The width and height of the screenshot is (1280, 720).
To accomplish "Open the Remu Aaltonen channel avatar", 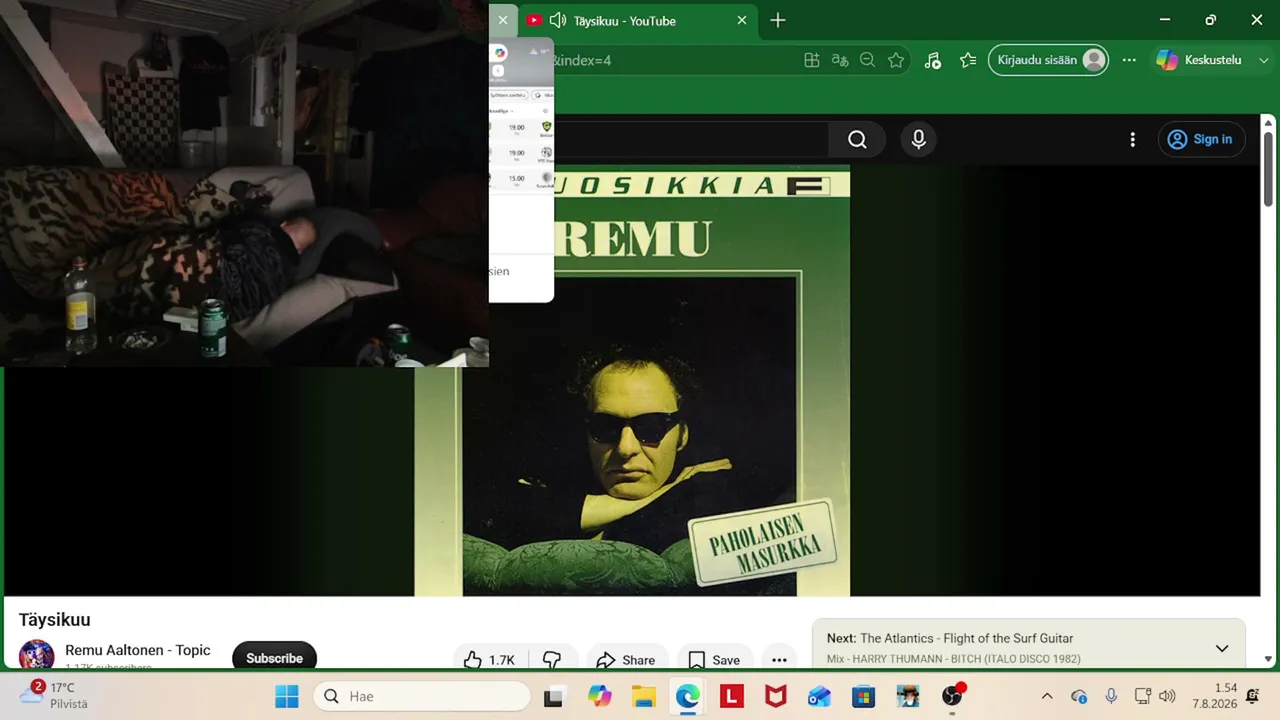I will pyautogui.click(x=37, y=656).
